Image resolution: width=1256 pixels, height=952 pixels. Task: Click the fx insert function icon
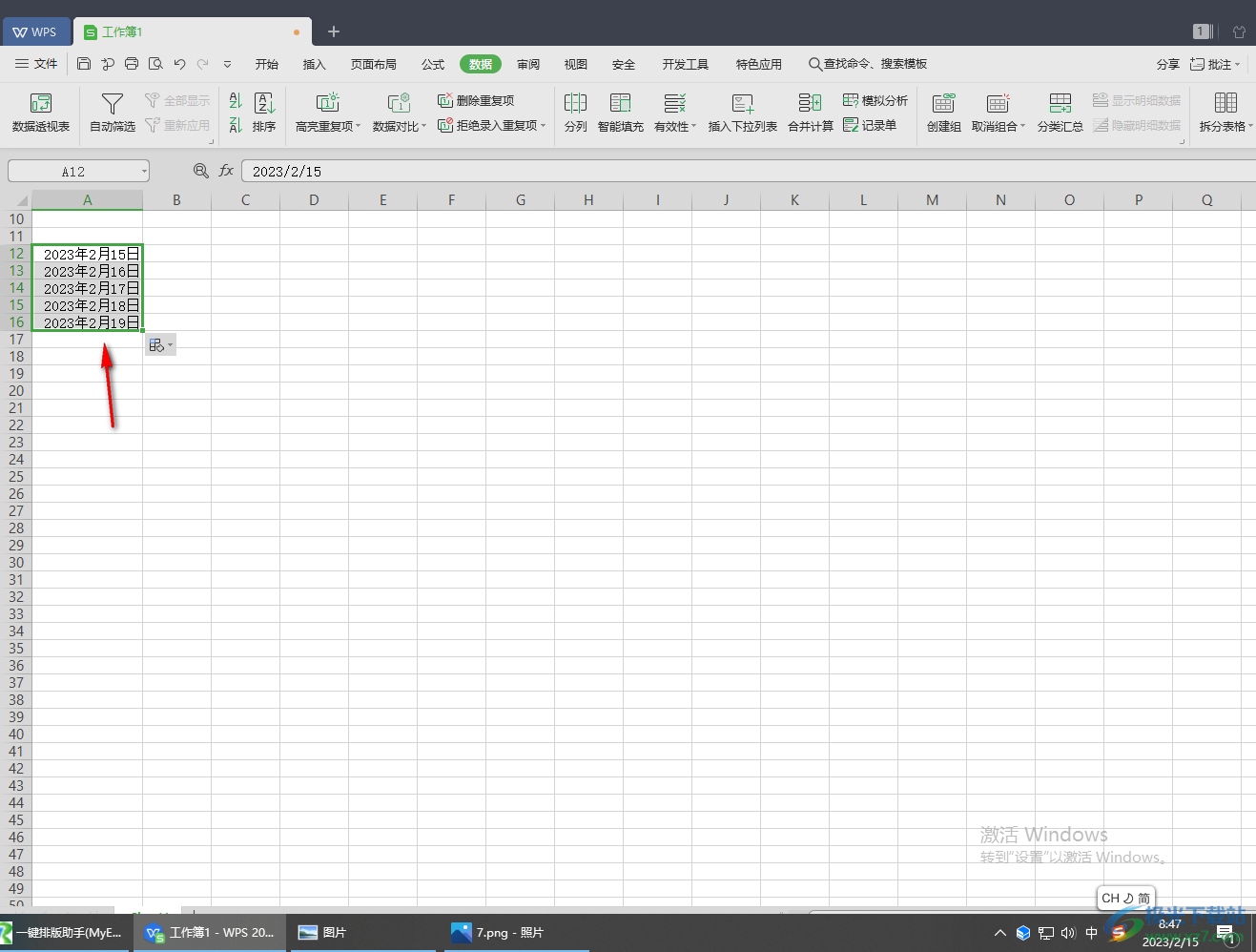[x=226, y=171]
